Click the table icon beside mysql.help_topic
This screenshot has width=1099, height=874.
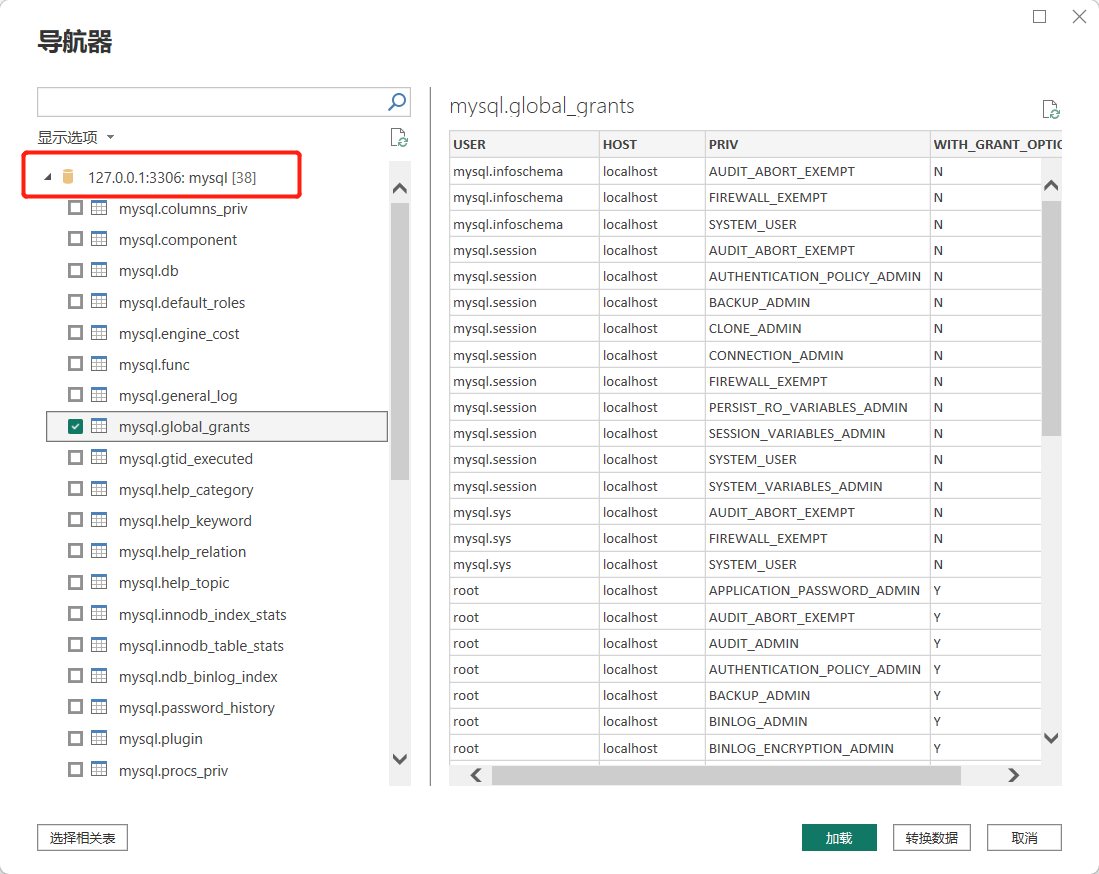(99, 582)
